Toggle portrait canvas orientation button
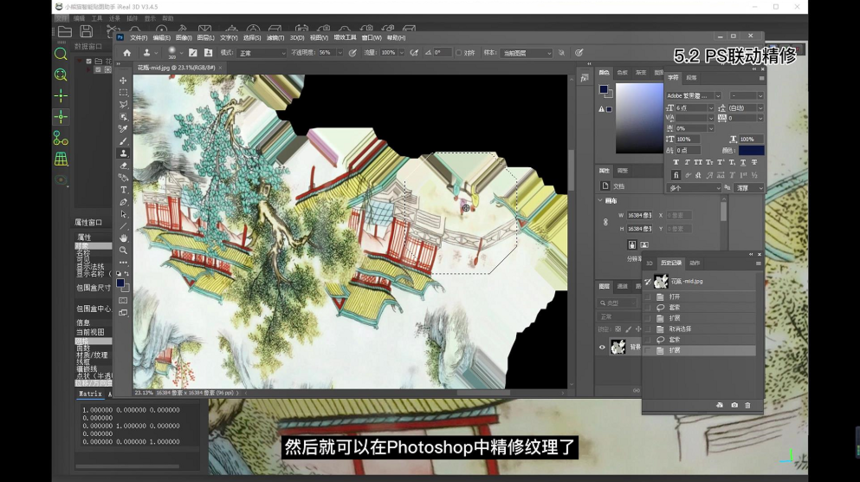 632,245
